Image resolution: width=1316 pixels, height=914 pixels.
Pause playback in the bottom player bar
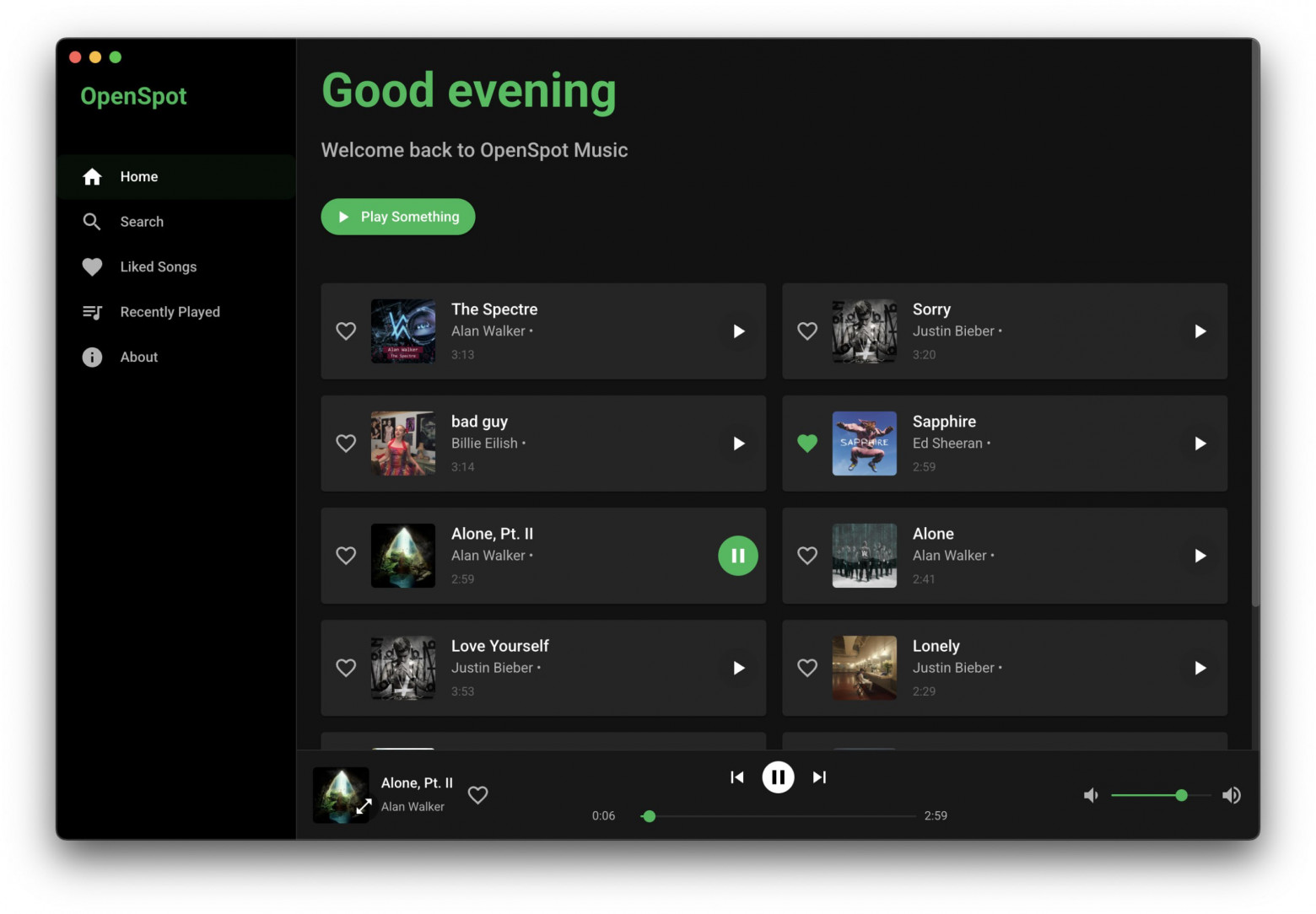point(778,777)
